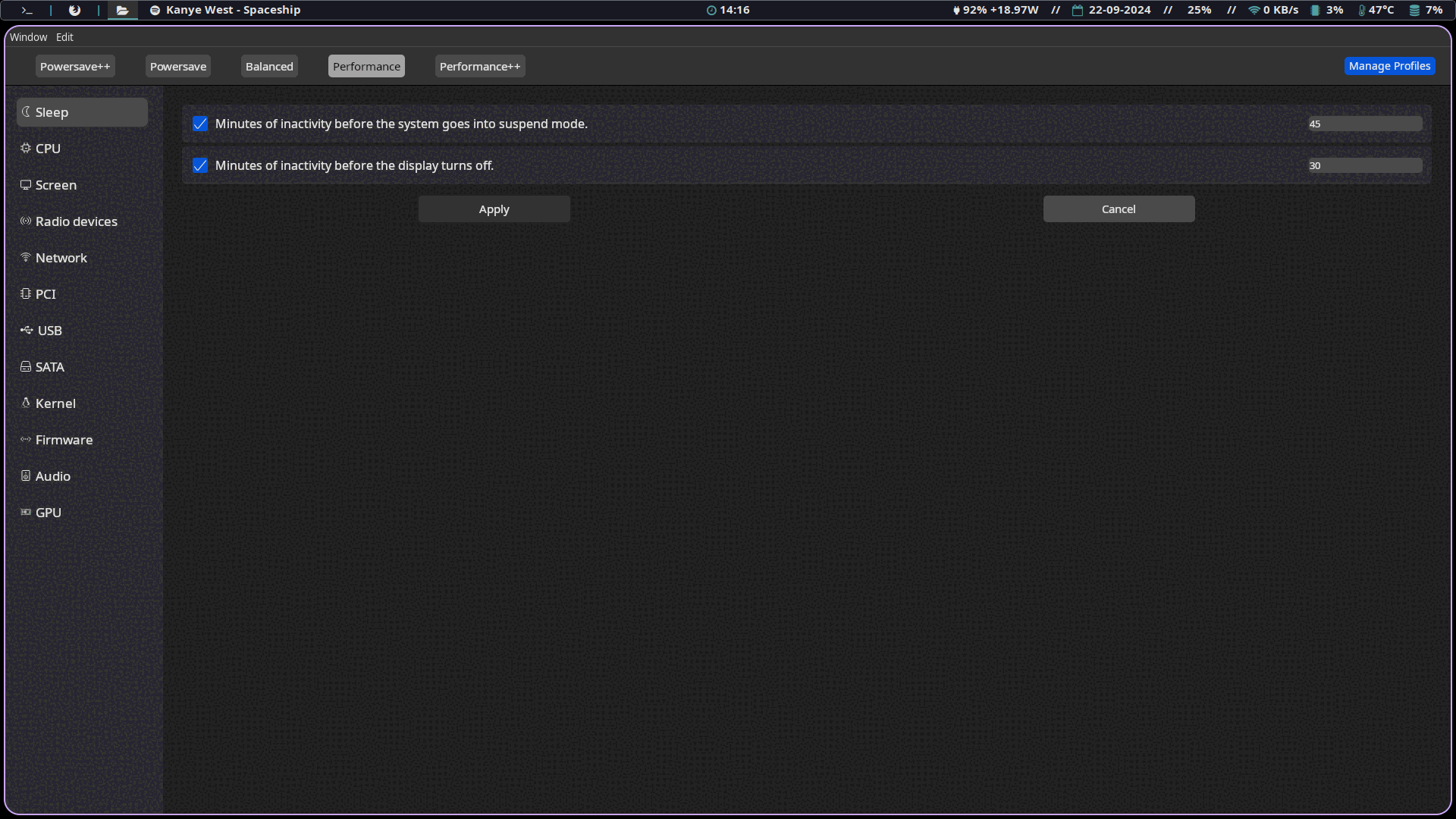Select the Balanced profile tab
Image resolution: width=1456 pixels, height=819 pixels.
tap(269, 67)
